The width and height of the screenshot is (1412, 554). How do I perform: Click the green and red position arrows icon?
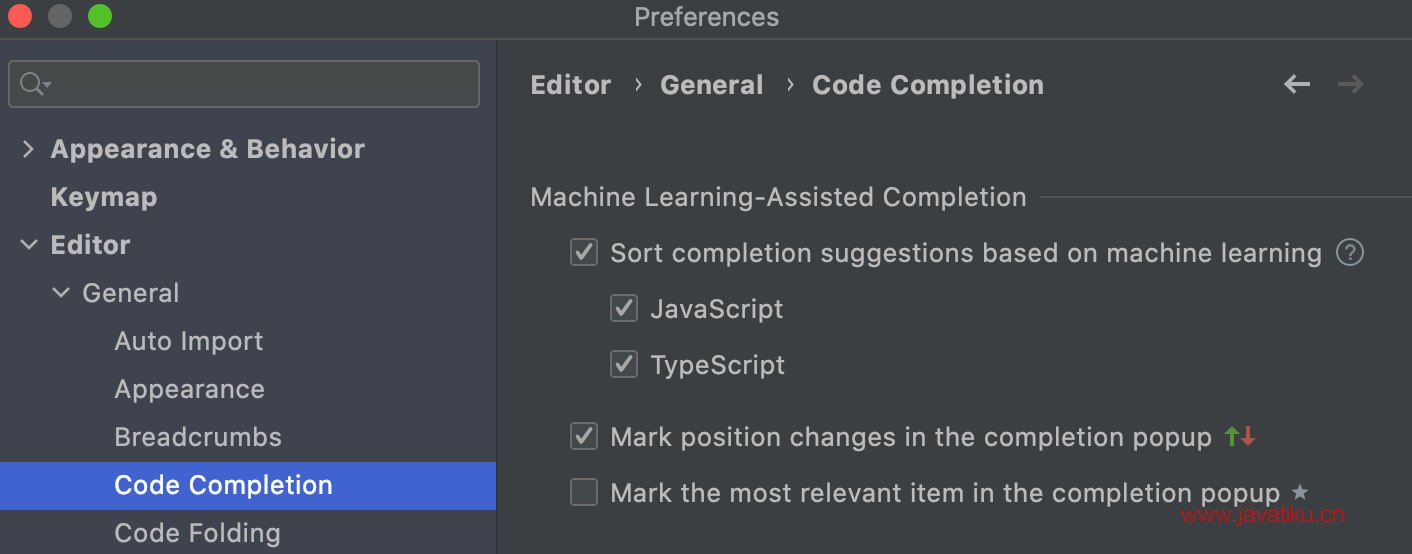pos(1240,436)
